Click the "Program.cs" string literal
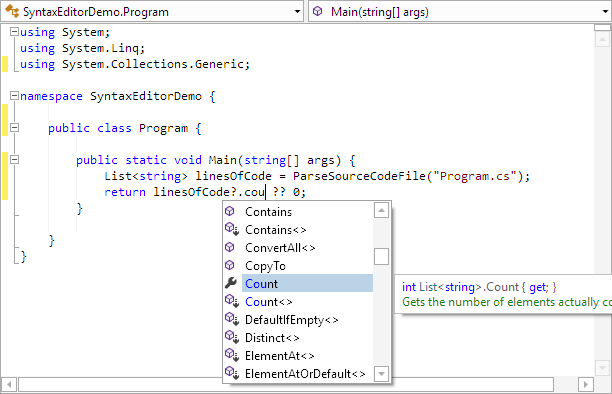Image resolution: width=612 pixels, height=394 pixels. click(475, 176)
